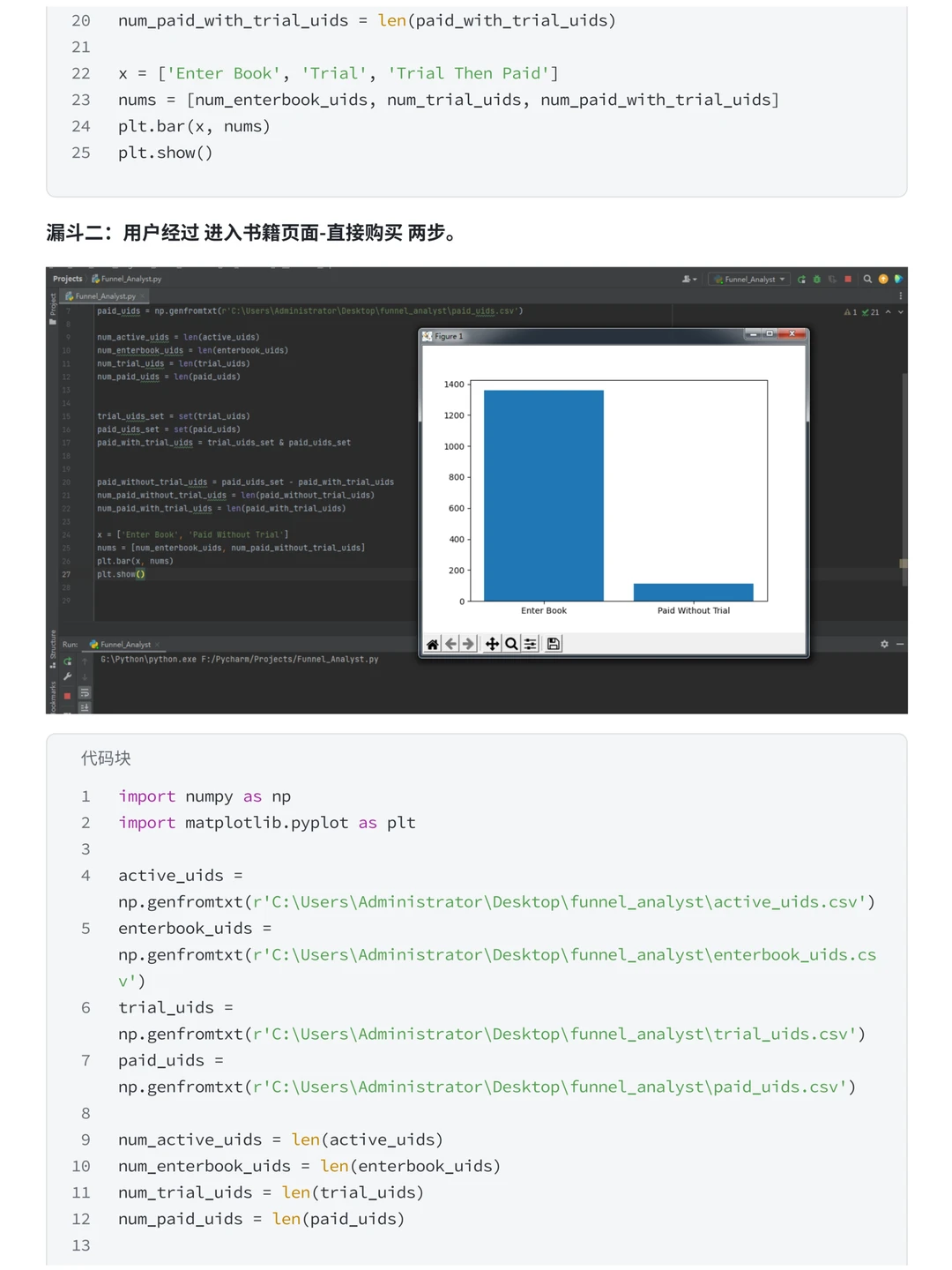
Task: Toggle soft-wrap icon in Run panel
Action: coord(85,693)
